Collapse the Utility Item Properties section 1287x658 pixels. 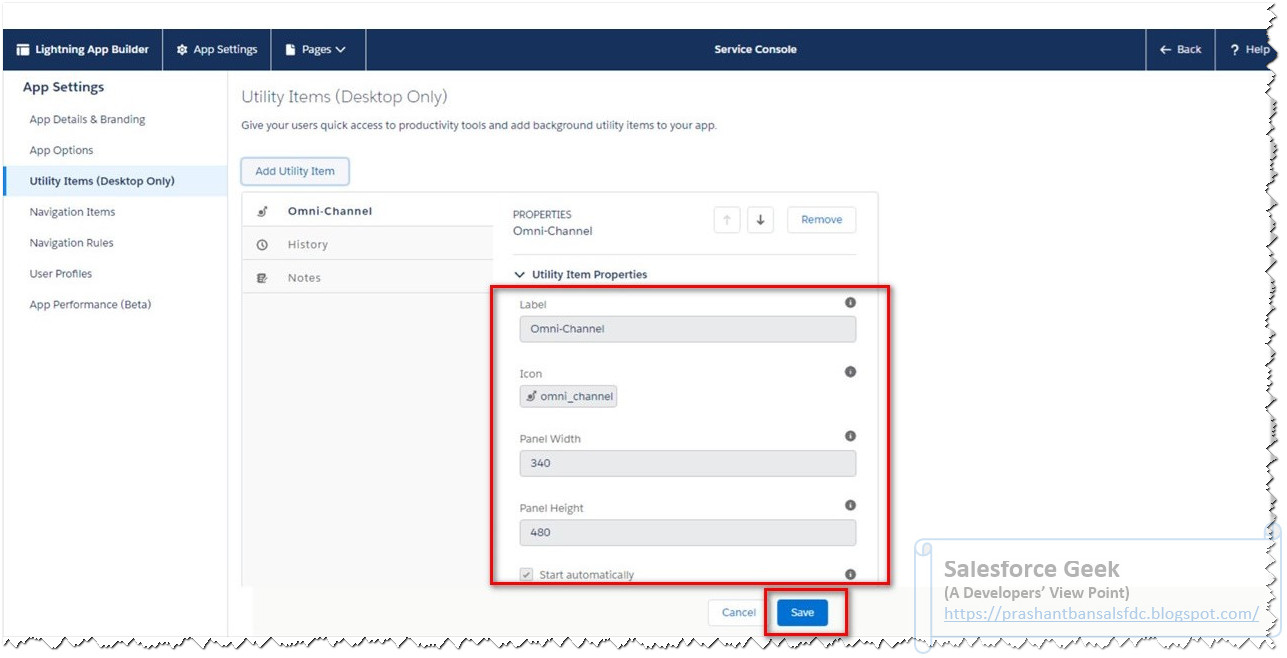pos(581,274)
